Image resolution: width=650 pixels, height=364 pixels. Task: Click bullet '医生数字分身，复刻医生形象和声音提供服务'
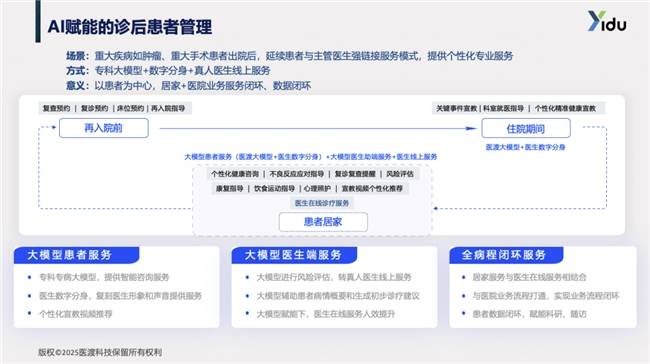[x=120, y=296]
